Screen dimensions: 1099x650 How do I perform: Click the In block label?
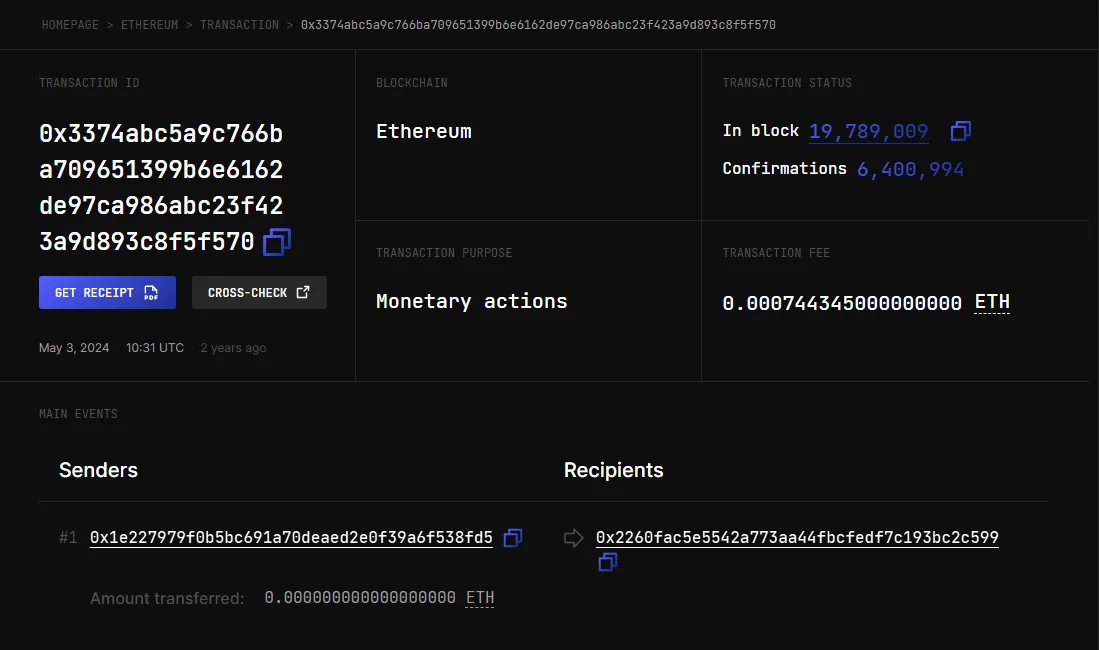(760, 130)
